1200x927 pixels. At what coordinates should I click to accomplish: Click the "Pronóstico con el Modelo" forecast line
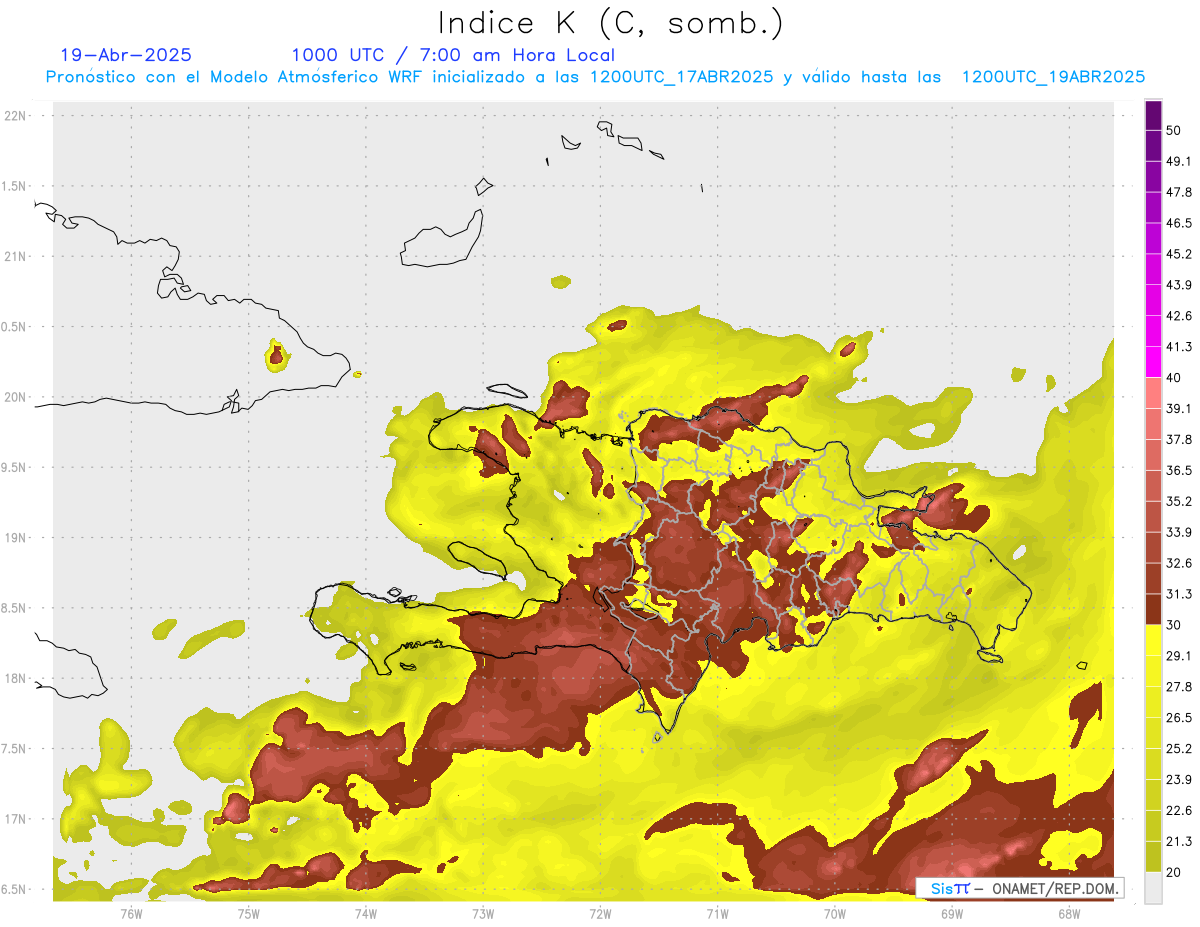point(595,77)
